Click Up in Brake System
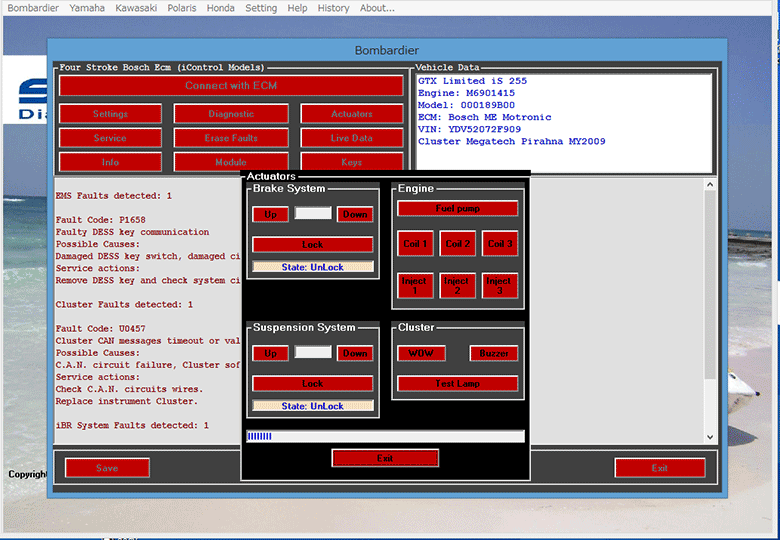 pyautogui.click(x=270, y=214)
